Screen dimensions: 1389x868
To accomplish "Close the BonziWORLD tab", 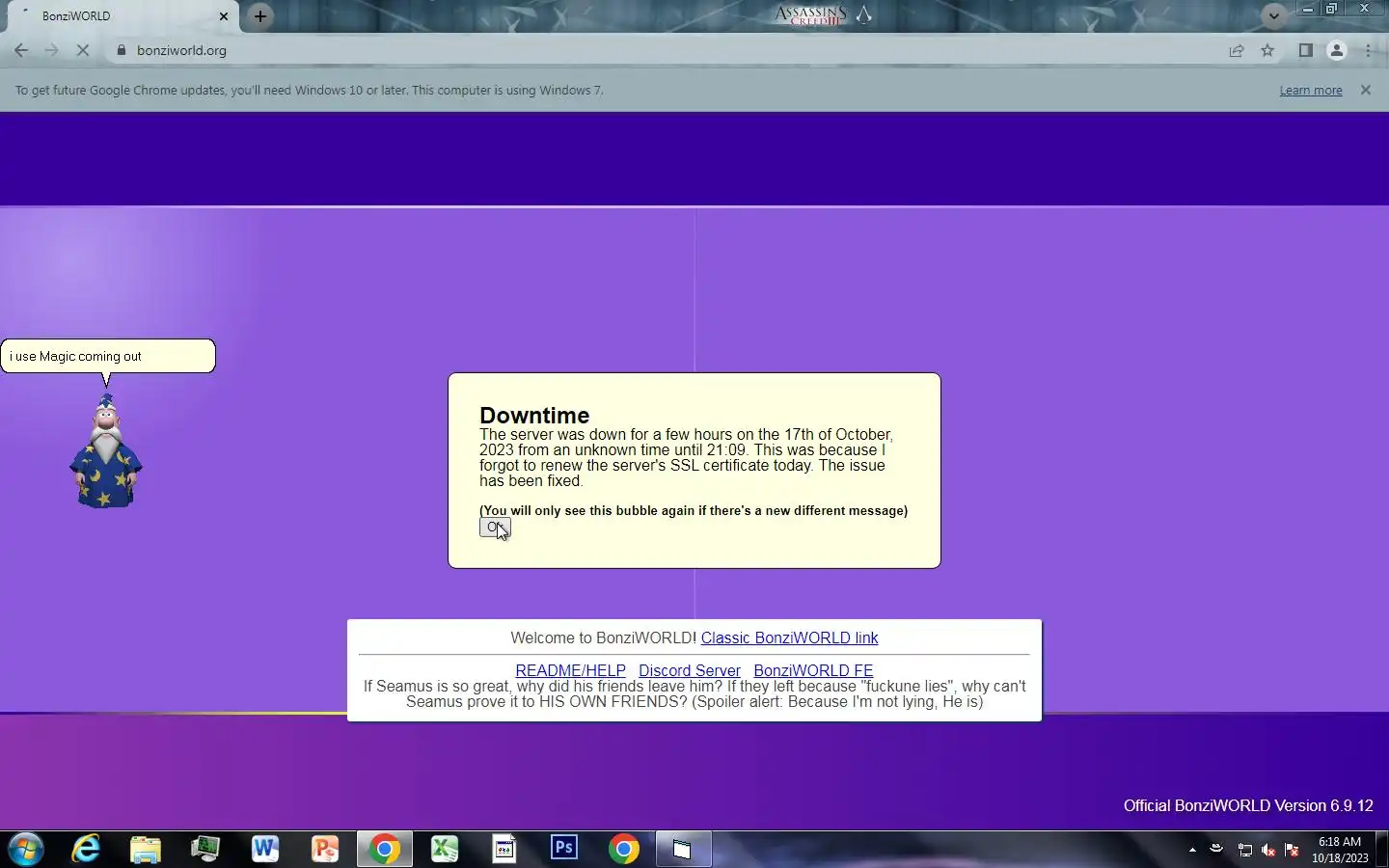I will point(223,15).
